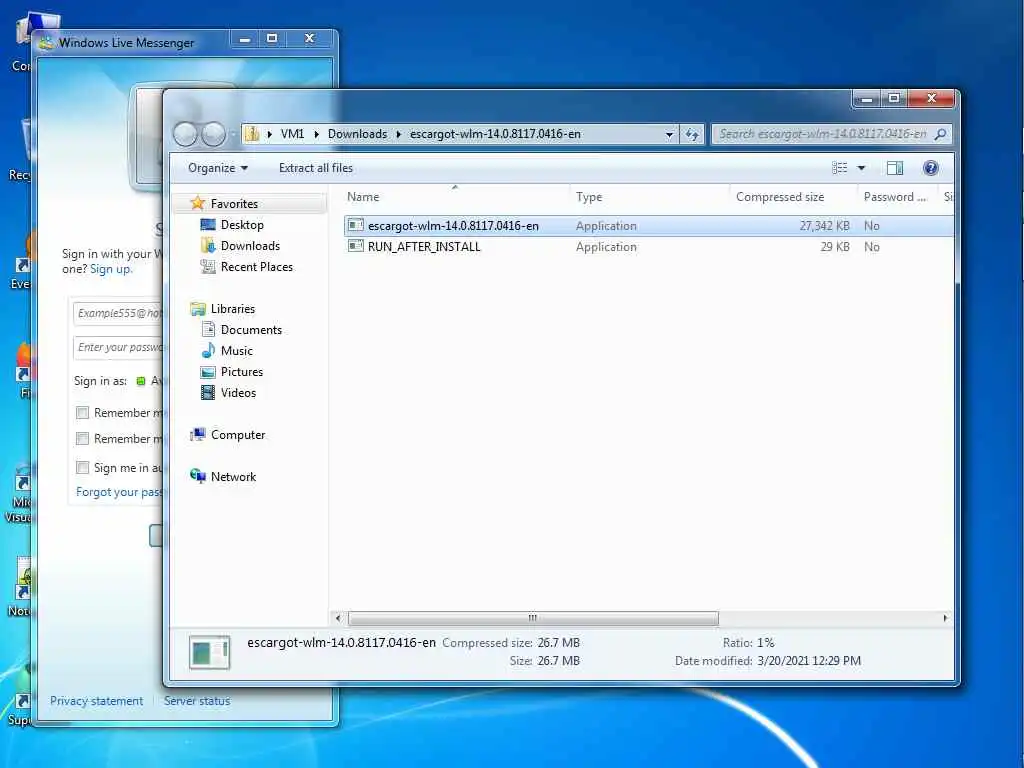Open the Sign in as status dropdown
This screenshot has width=1024, height=768.
coord(150,381)
